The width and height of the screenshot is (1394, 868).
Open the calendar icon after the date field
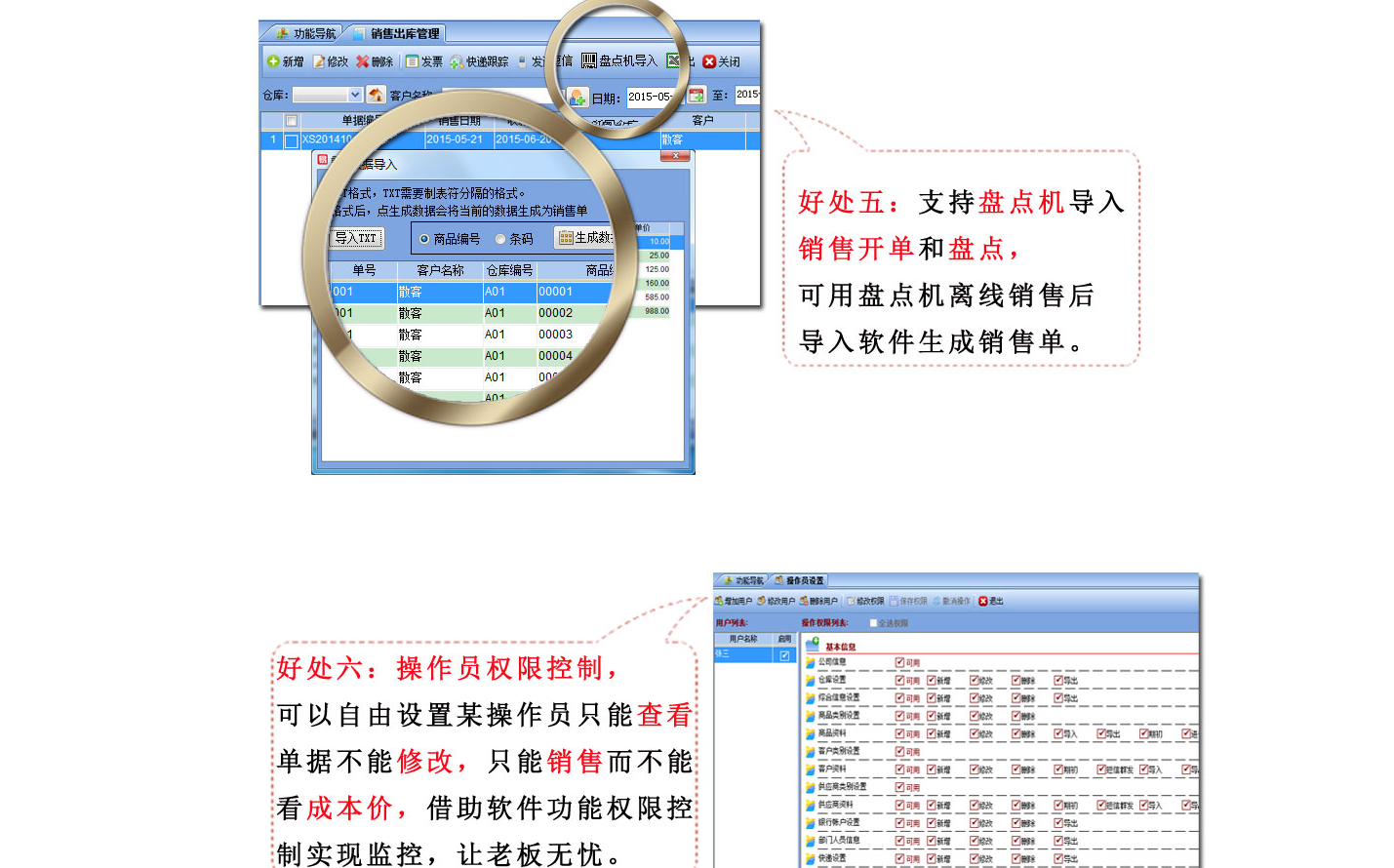[697, 95]
